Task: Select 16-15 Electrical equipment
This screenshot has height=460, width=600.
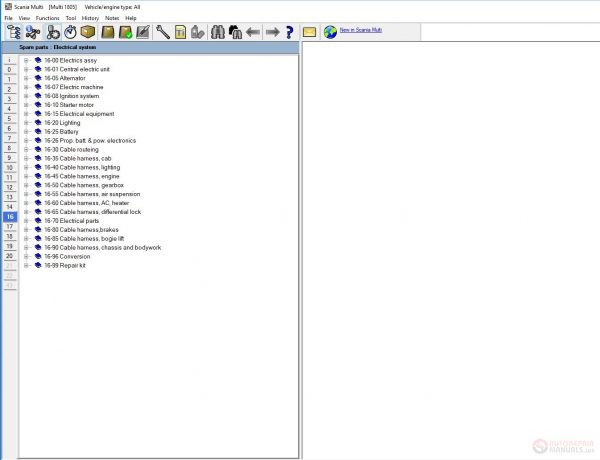Action: (x=79, y=114)
